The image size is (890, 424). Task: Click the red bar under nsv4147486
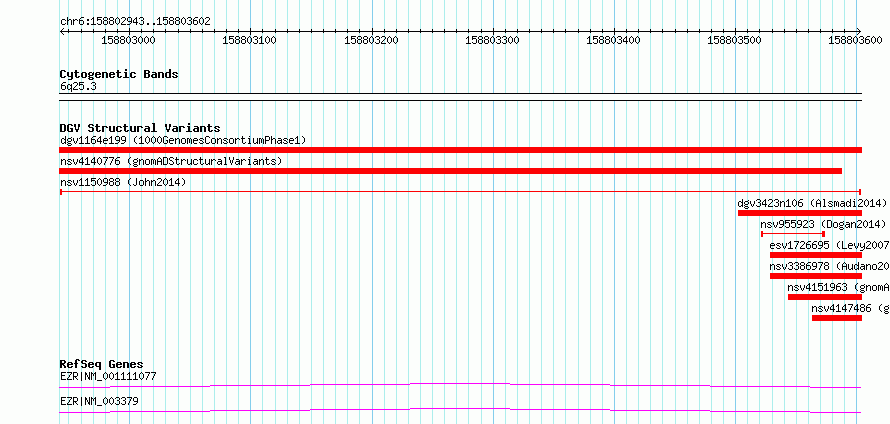pos(837,318)
